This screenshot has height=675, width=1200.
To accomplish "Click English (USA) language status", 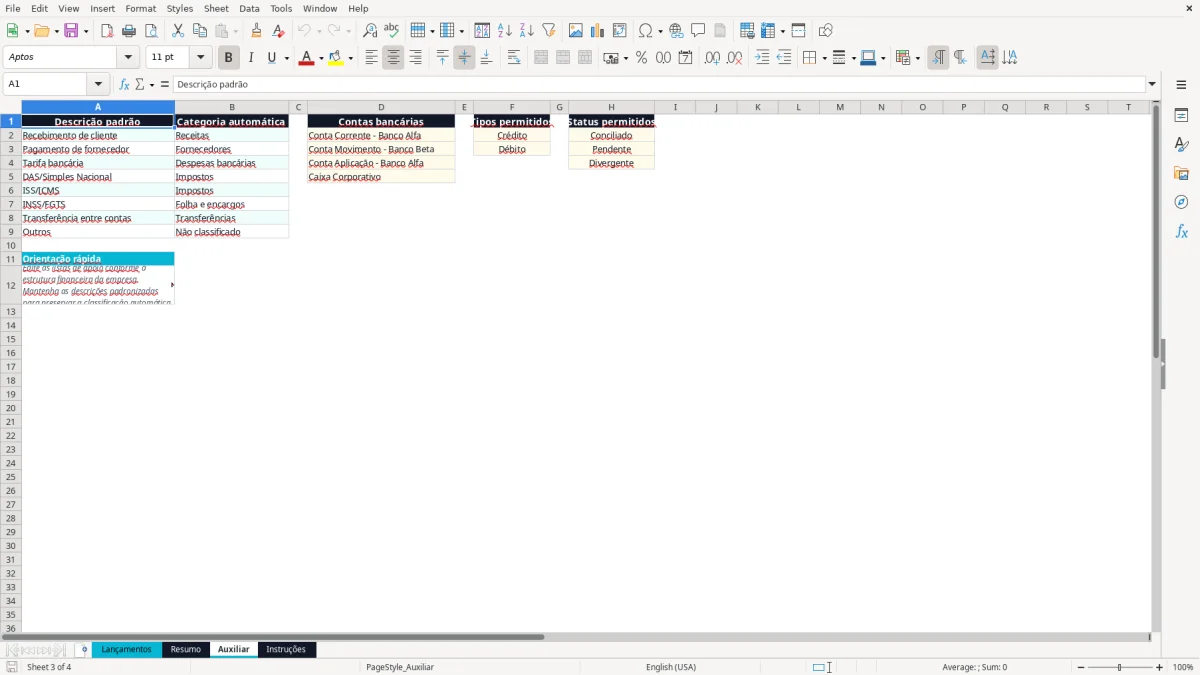I will pyautogui.click(x=671, y=667).
